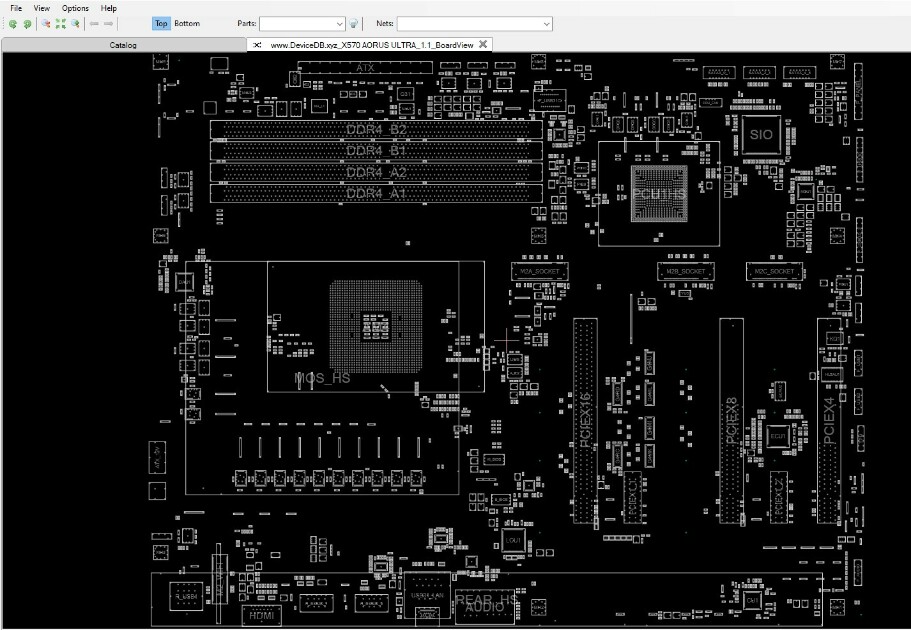Switch to the Bottom board side
Viewport: 911px width, 630px height.
pyautogui.click(x=187, y=23)
